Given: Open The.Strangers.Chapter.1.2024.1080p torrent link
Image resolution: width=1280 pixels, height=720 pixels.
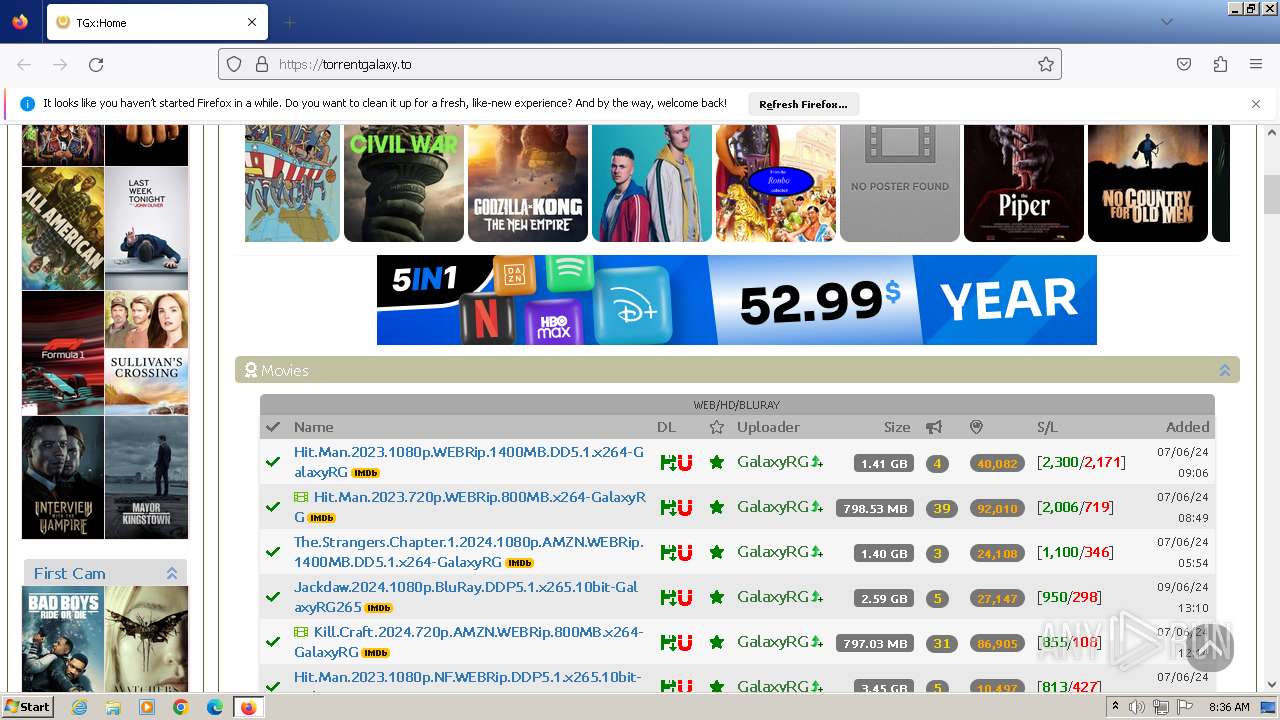Looking at the screenshot, I should coord(469,552).
